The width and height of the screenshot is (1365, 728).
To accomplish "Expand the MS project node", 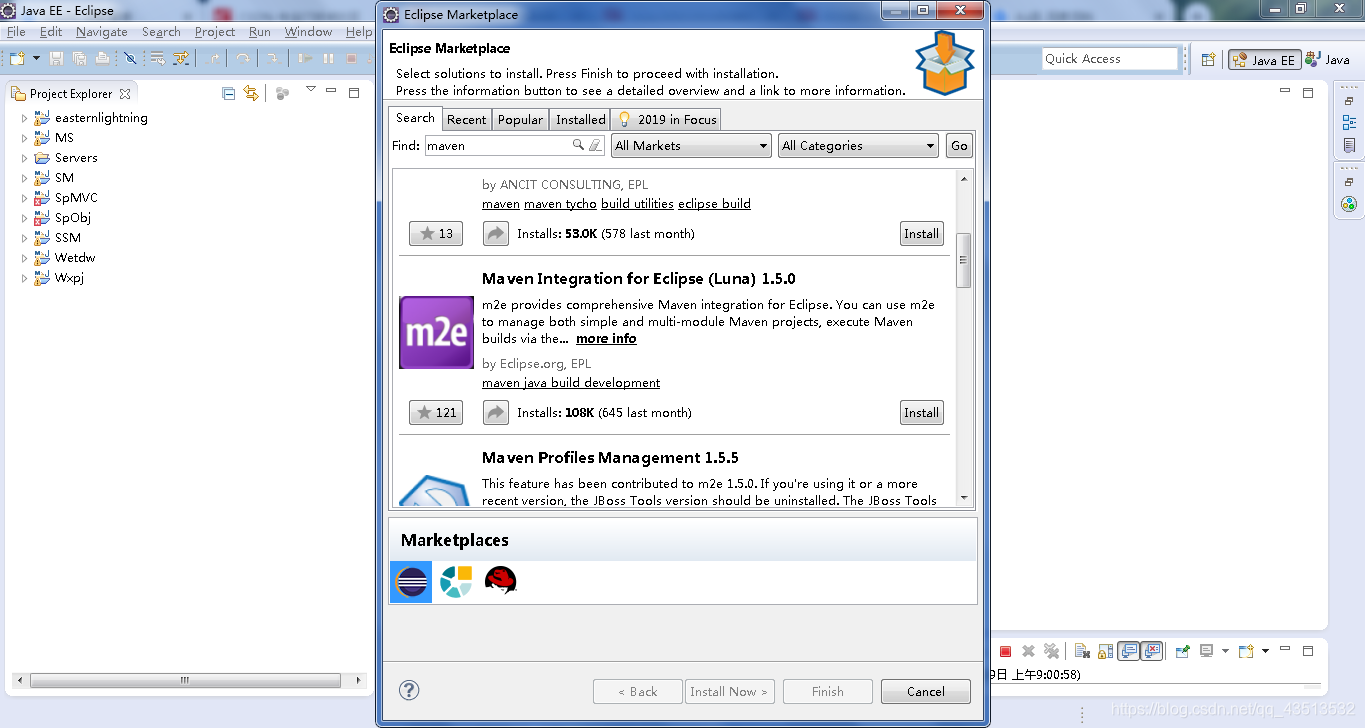I will pos(24,138).
